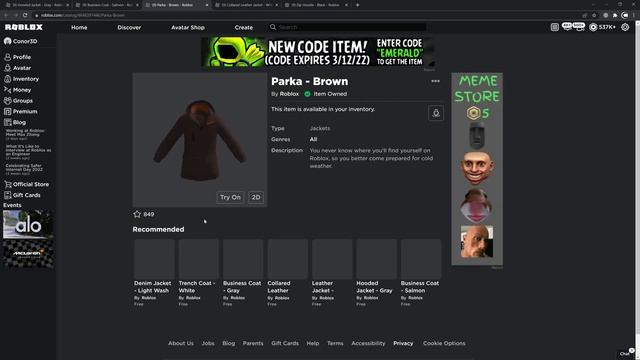Open the three-dots item options menu
The width and height of the screenshot is (640, 360).
(x=436, y=81)
